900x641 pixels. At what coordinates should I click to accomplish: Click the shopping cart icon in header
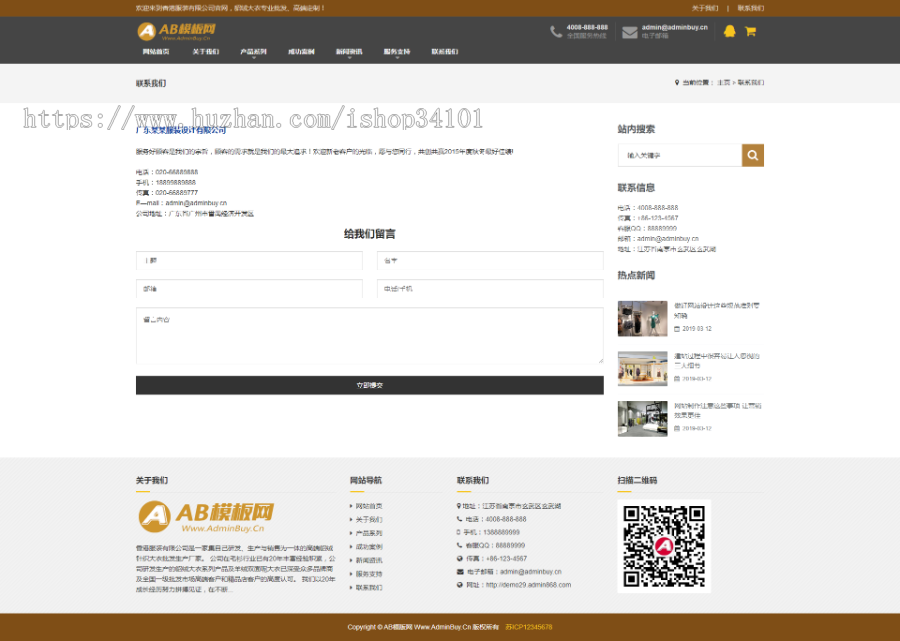click(x=749, y=31)
